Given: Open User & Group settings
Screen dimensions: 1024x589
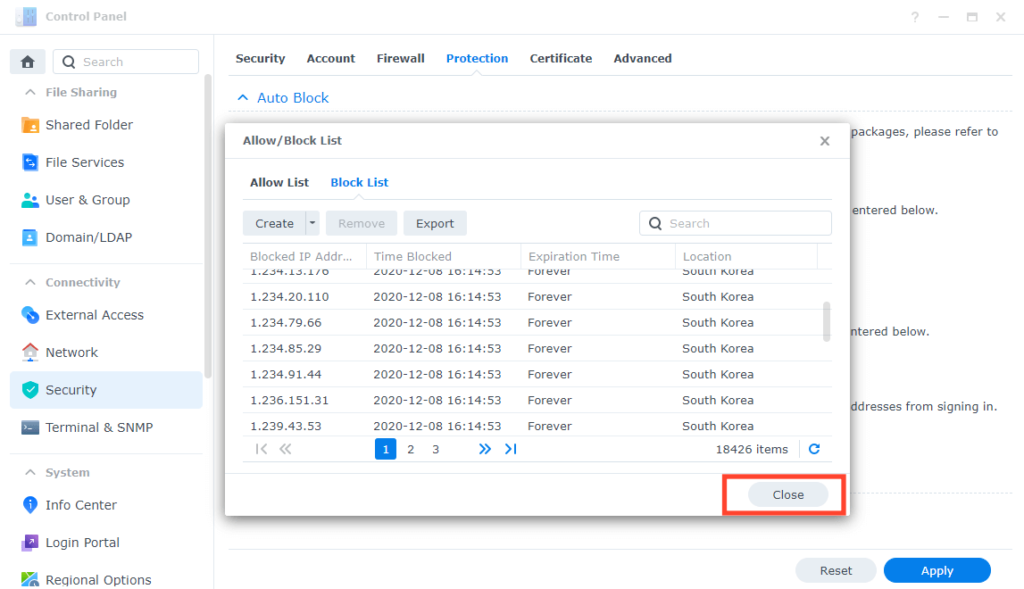Looking at the screenshot, I should tap(86, 199).
